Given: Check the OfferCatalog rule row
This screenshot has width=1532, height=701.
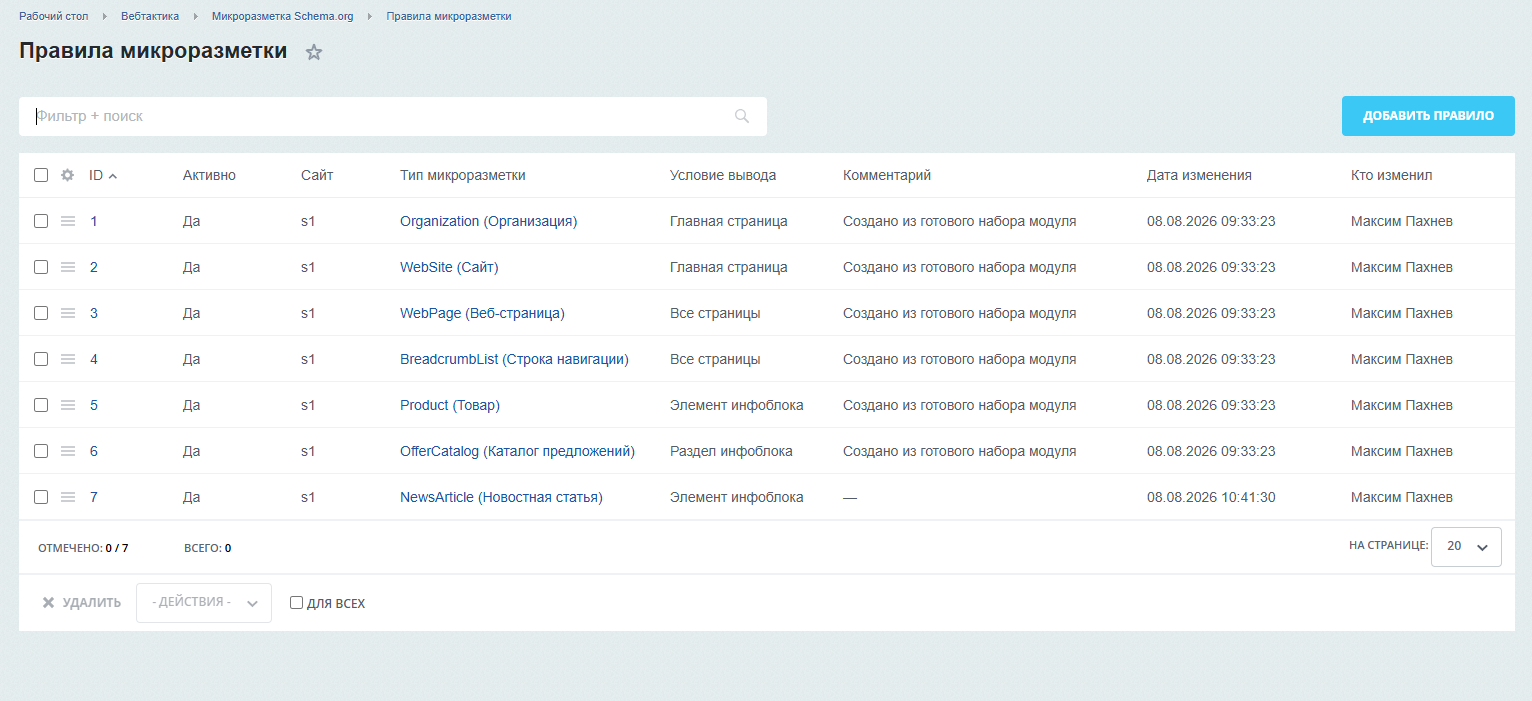Looking at the screenshot, I should click(x=41, y=451).
